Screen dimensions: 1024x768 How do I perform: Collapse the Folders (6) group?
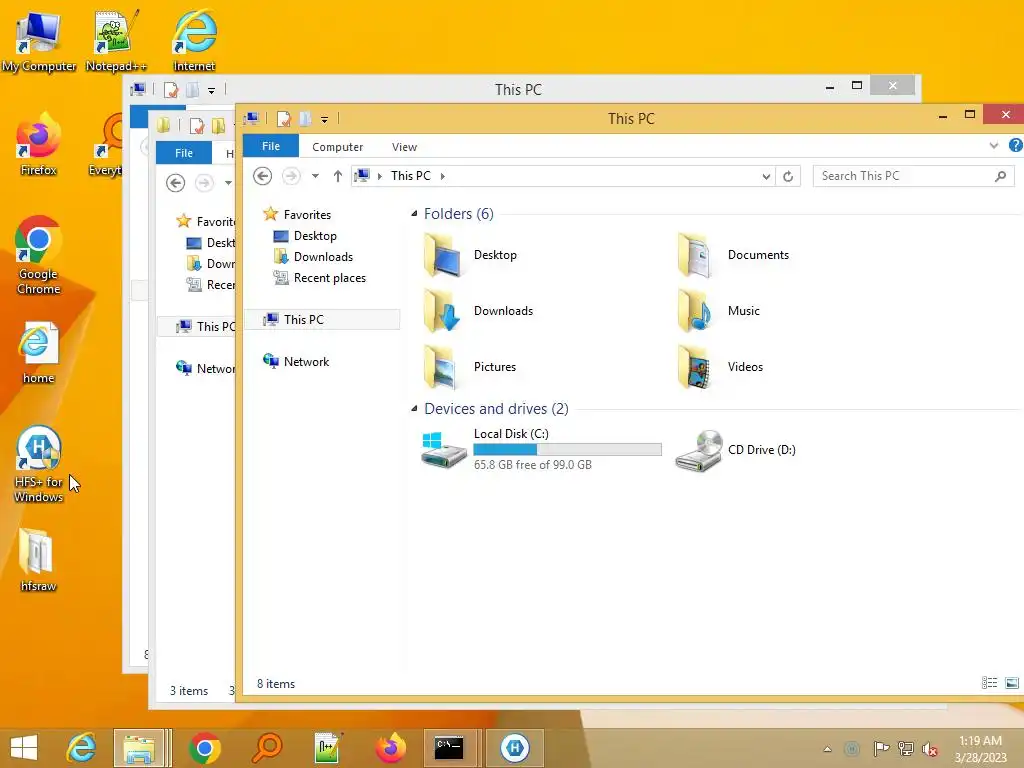[414, 214]
